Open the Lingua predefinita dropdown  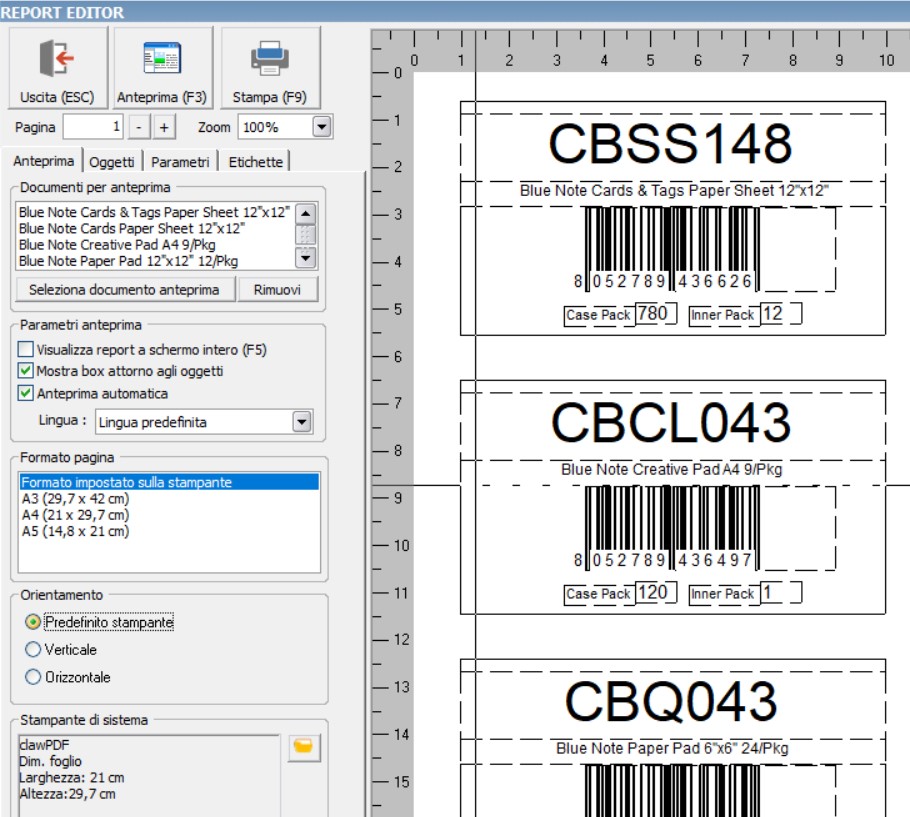302,422
